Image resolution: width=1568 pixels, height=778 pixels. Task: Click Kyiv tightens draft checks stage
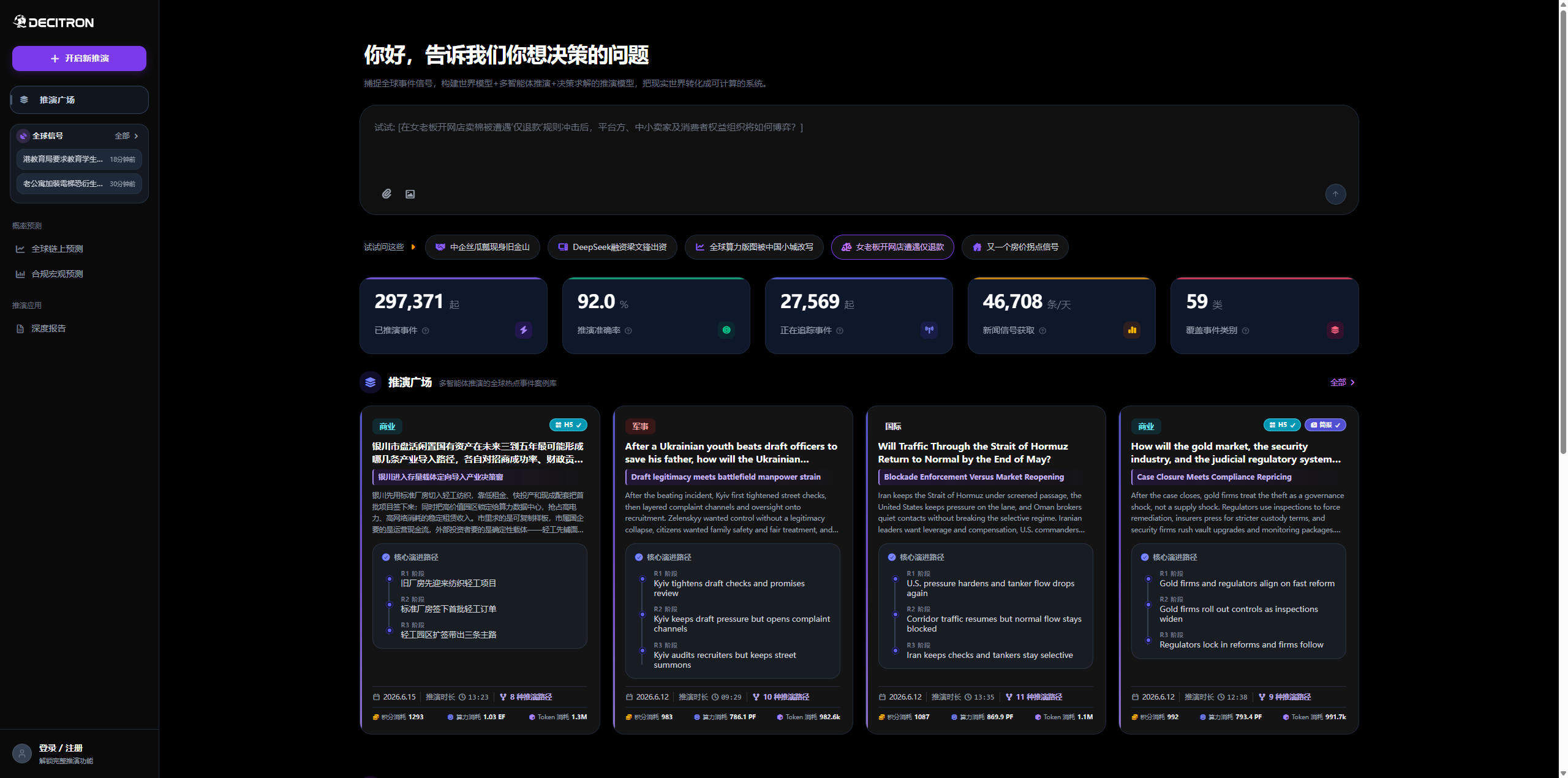click(x=729, y=588)
